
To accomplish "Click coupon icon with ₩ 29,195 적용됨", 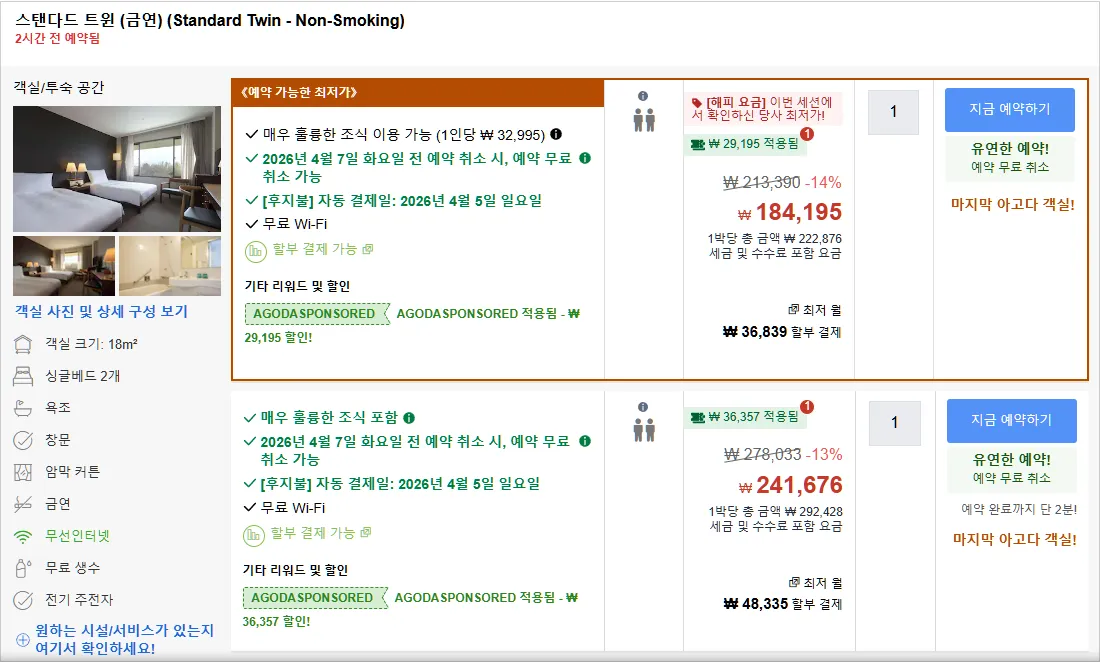I will (x=697, y=144).
